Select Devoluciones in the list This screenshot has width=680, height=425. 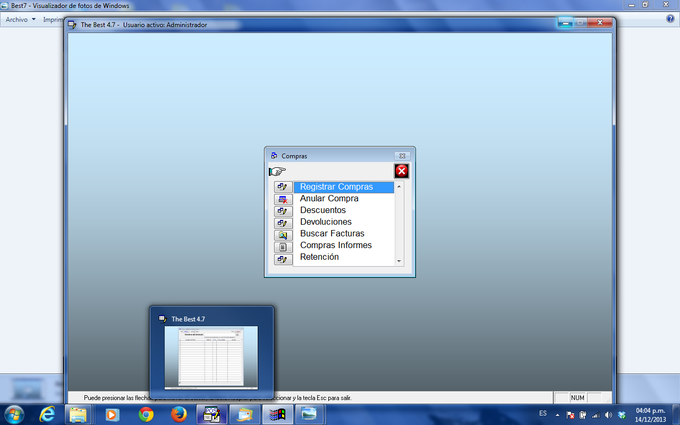[344, 222]
